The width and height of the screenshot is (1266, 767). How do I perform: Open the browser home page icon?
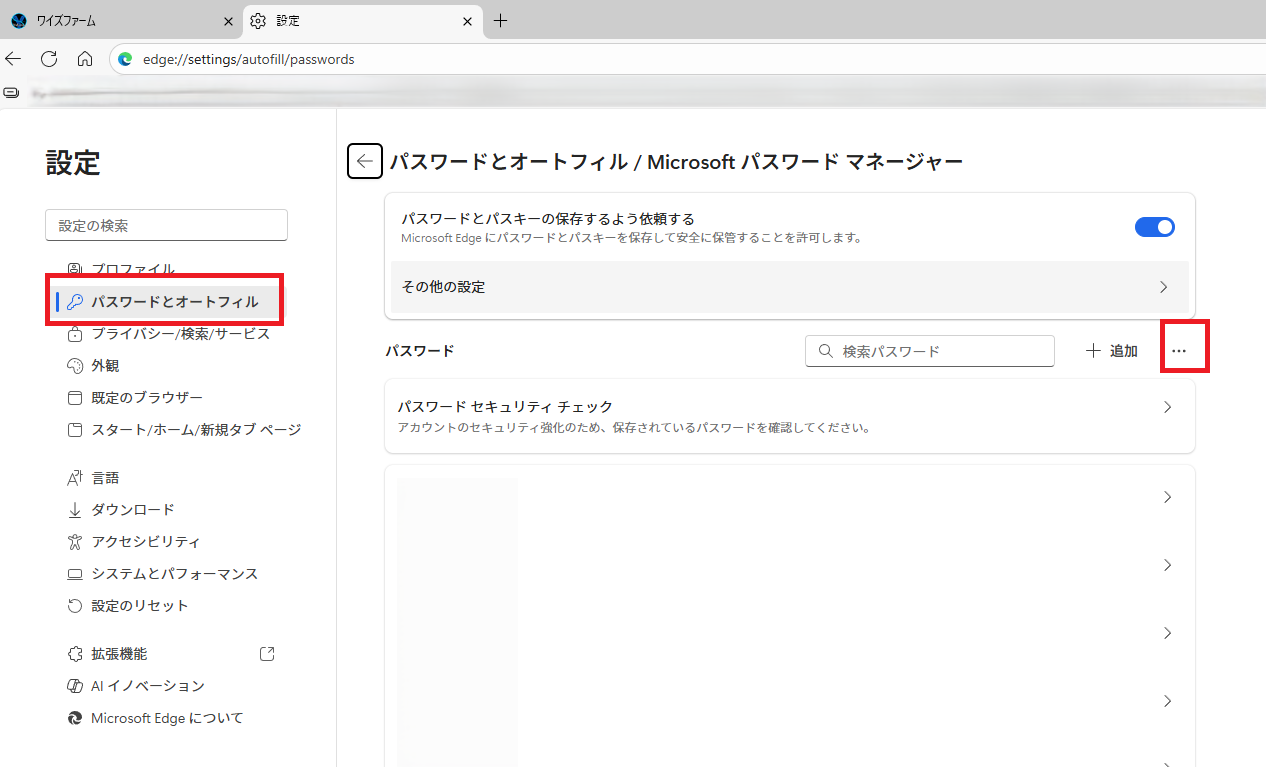tap(85, 59)
